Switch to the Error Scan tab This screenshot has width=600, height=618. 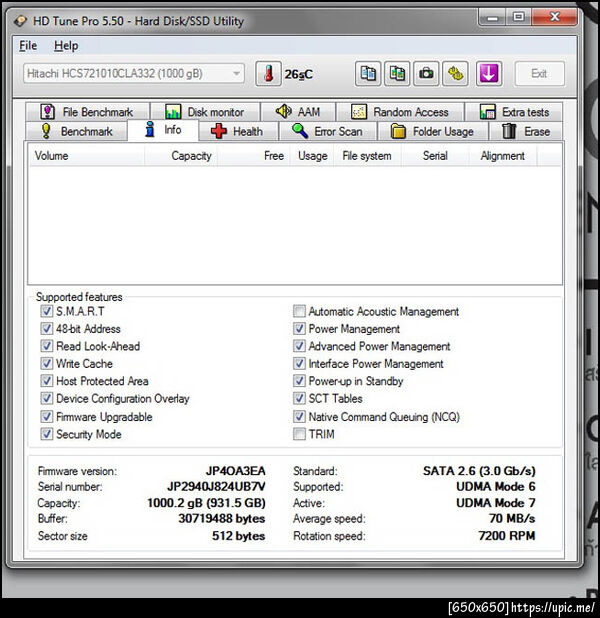pyautogui.click(x=328, y=131)
